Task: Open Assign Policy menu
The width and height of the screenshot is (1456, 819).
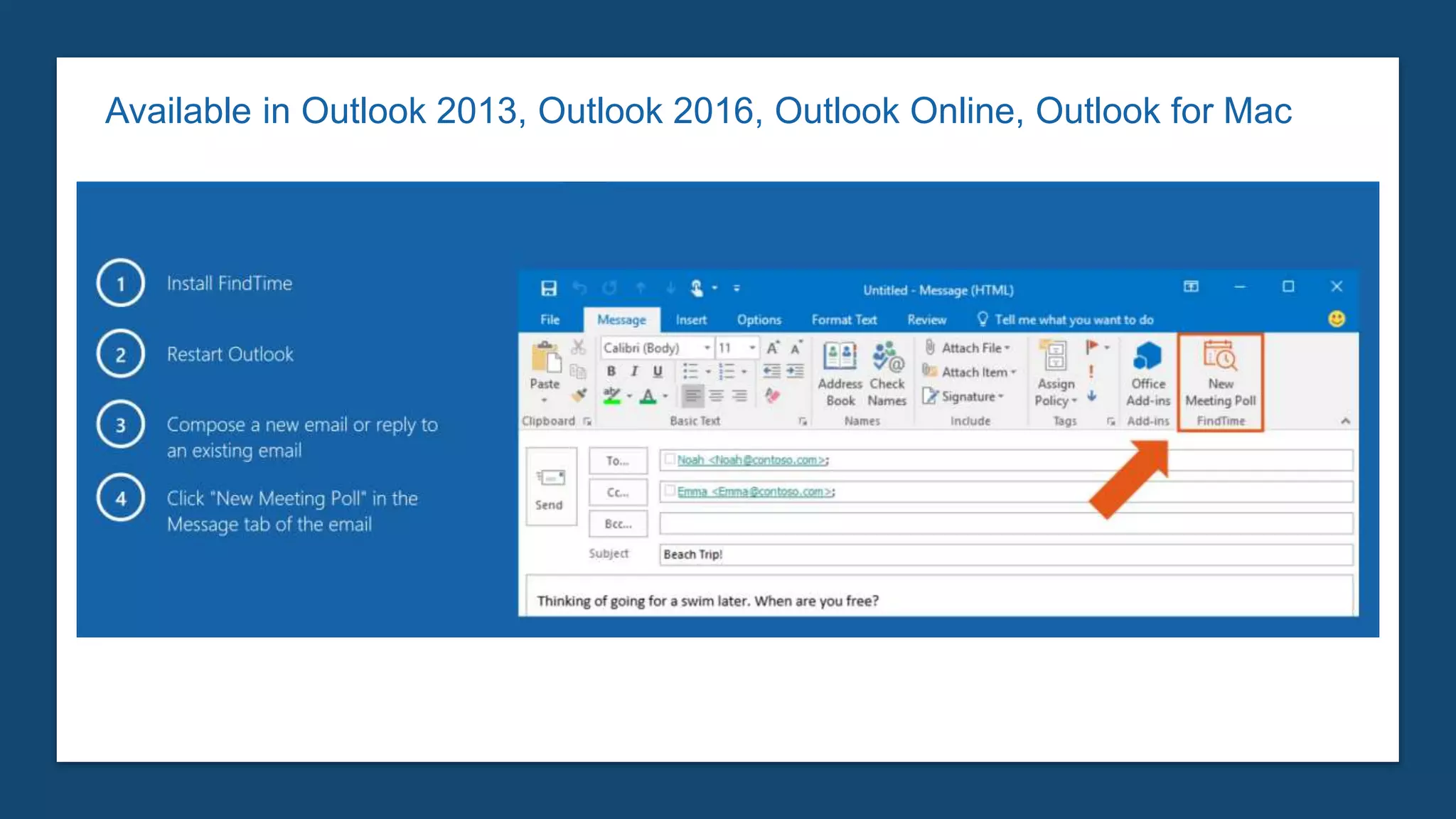Action: pyautogui.click(x=1056, y=375)
